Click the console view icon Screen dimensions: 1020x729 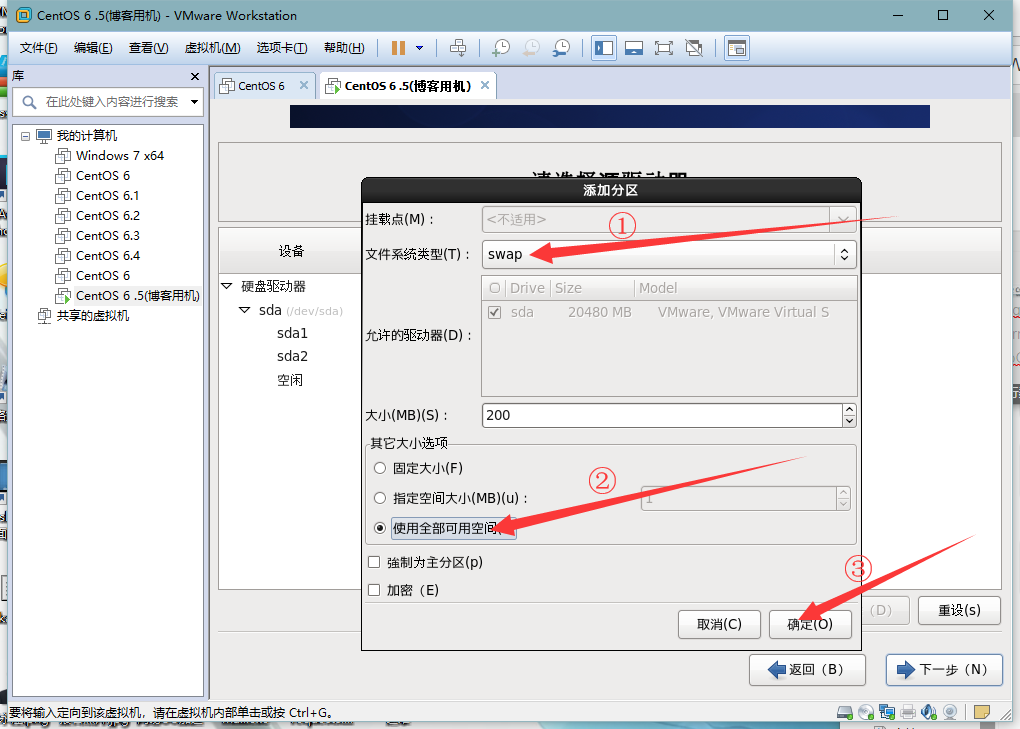pos(736,47)
